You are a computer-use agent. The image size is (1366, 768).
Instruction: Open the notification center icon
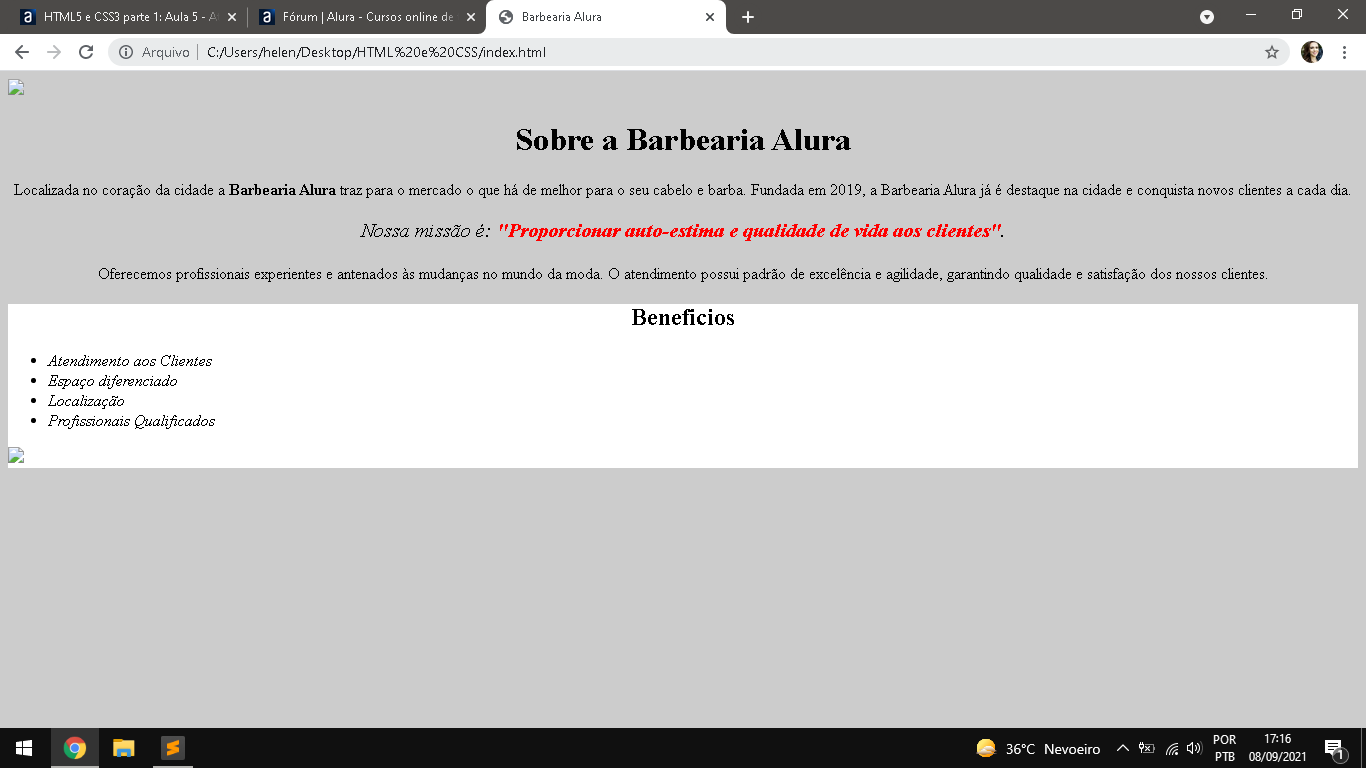tap(1334, 748)
